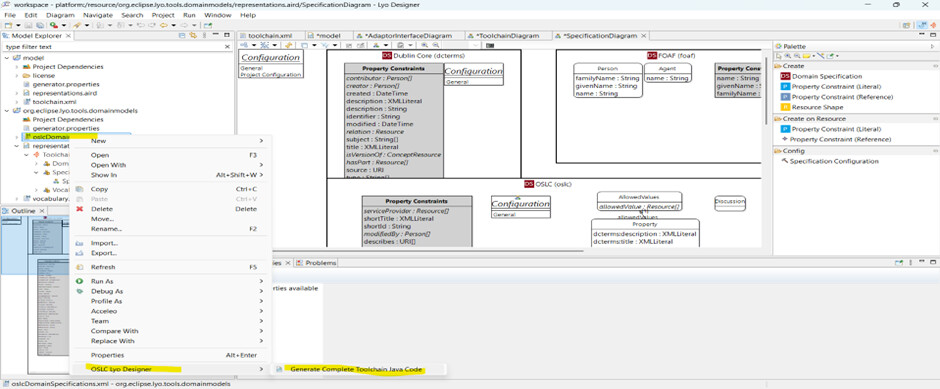Click the New wizard icon in main toolbar
The height and width of the screenshot is (389, 940).
7,25
